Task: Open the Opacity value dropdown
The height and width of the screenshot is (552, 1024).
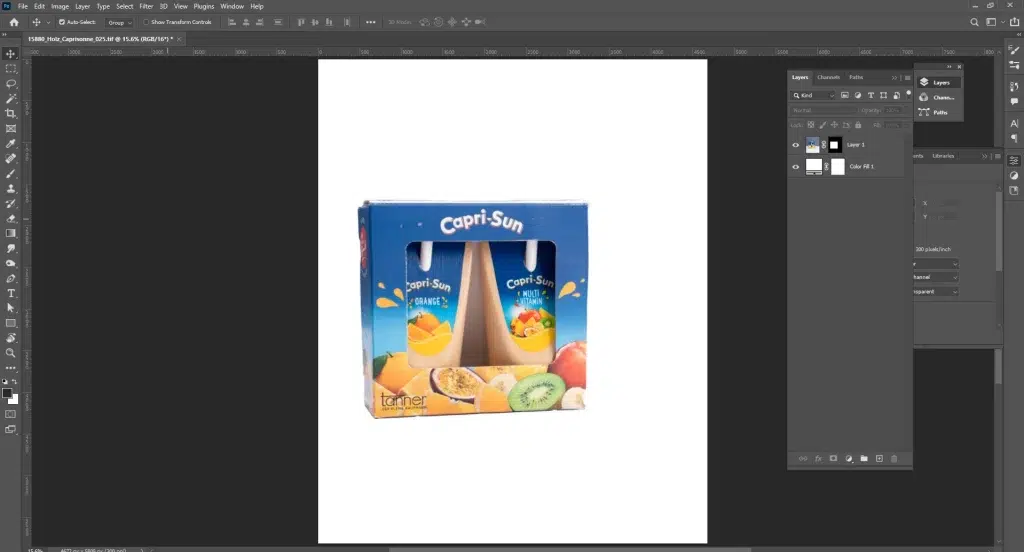Action: click(893, 110)
